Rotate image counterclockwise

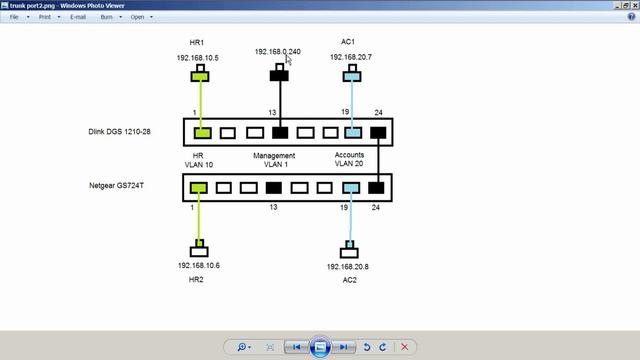pyautogui.click(x=367, y=347)
